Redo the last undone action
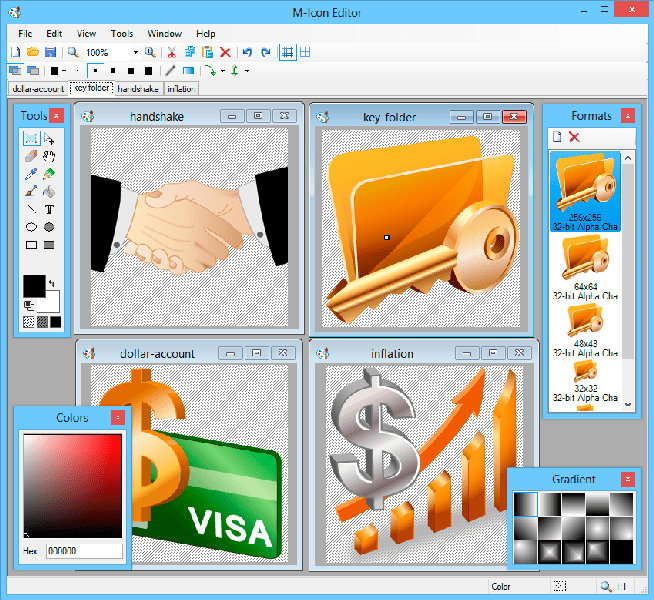This screenshot has height=600, width=654. 265,52
